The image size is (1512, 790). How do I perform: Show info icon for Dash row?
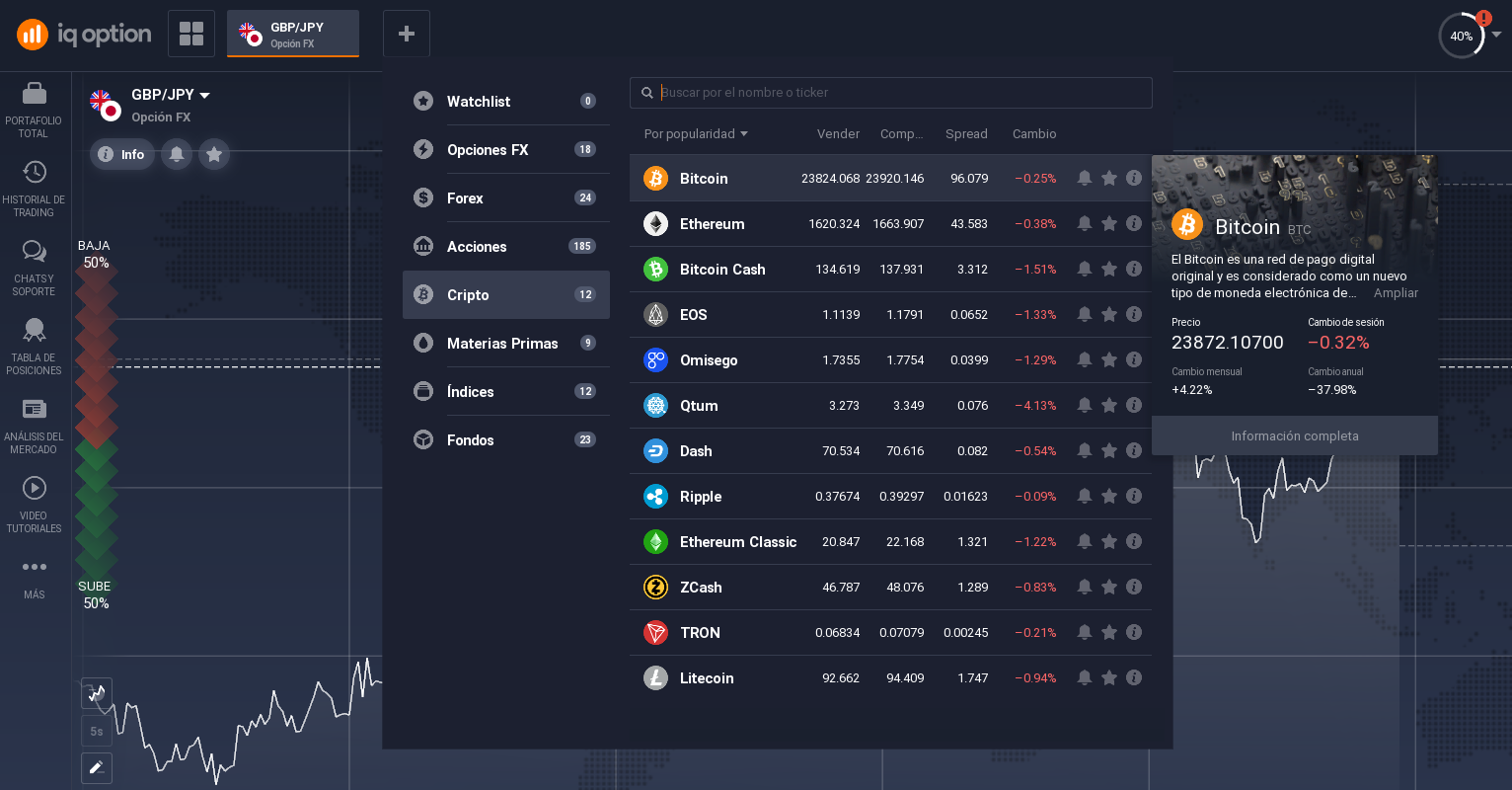pos(1134,451)
